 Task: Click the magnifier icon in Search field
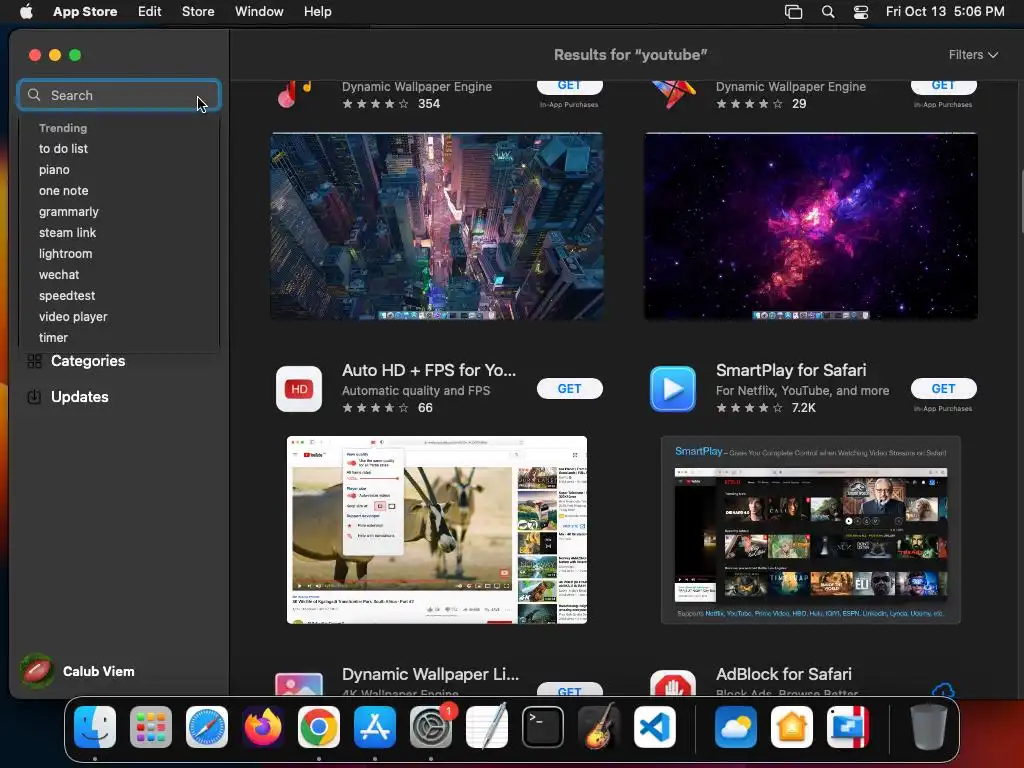click(x=34, y=95)
